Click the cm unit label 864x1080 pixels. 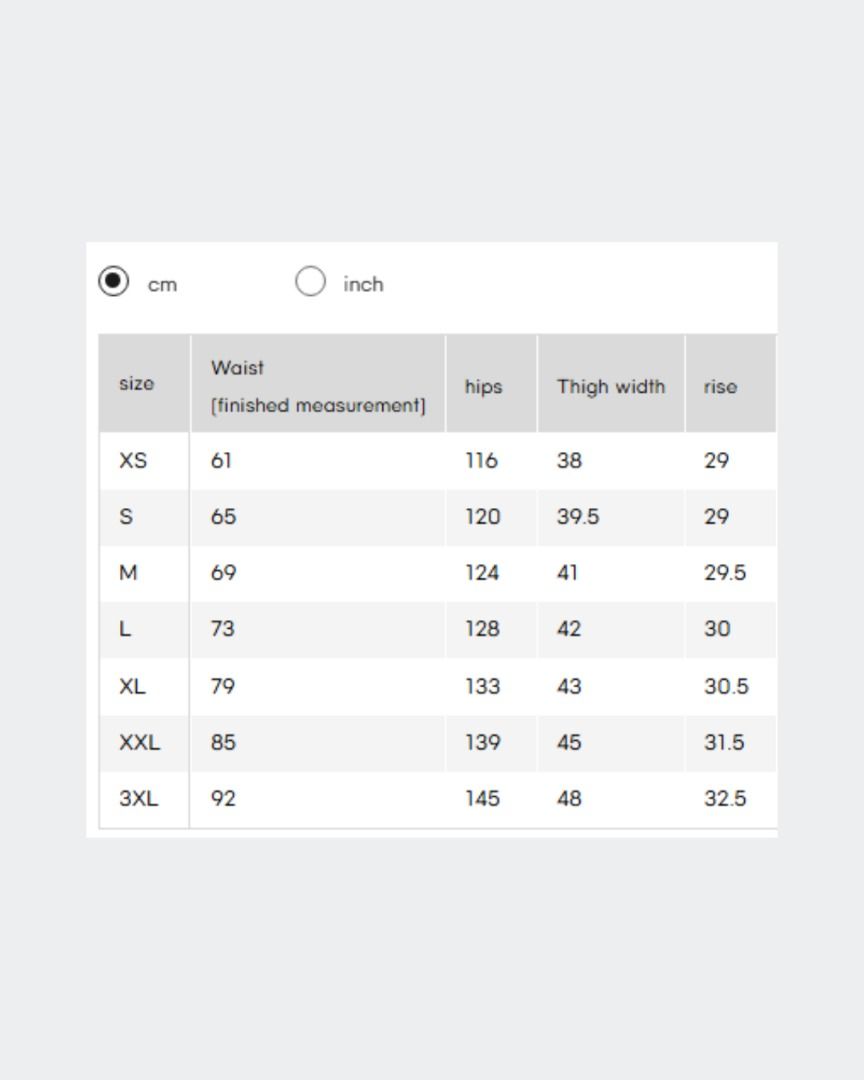coord(163,285)
